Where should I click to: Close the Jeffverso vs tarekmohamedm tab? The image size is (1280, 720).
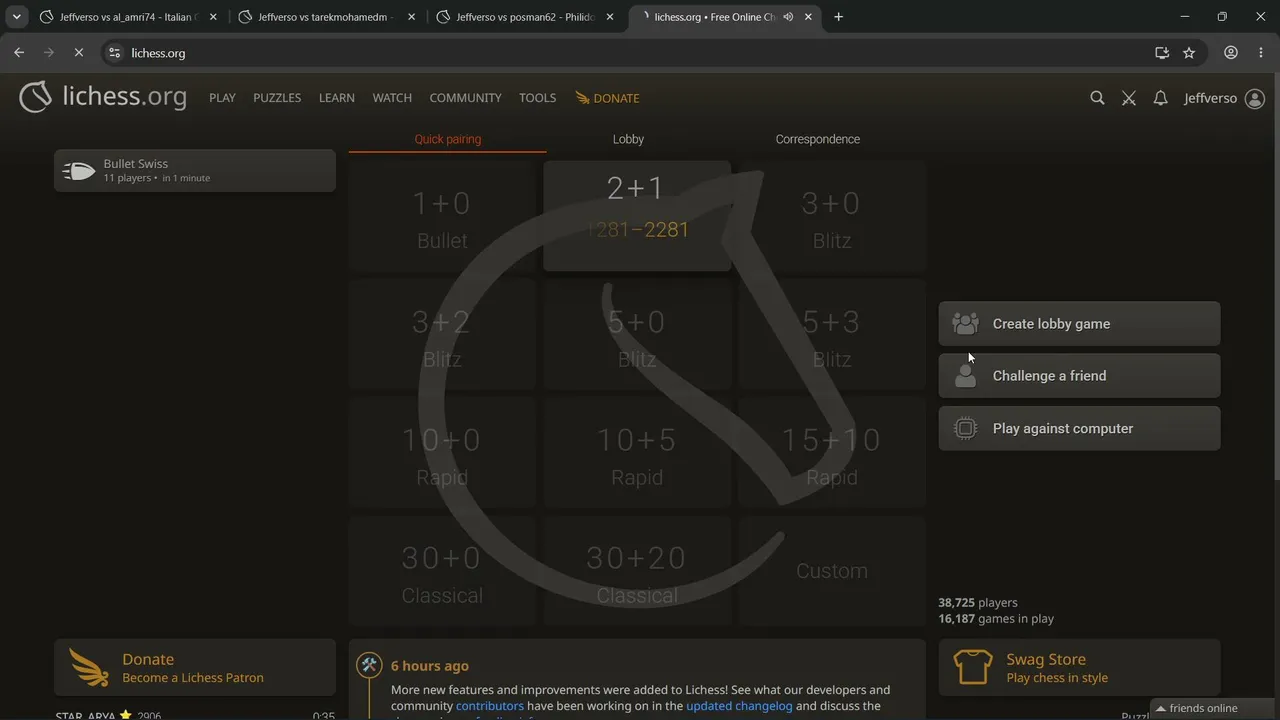click(411, 17)
